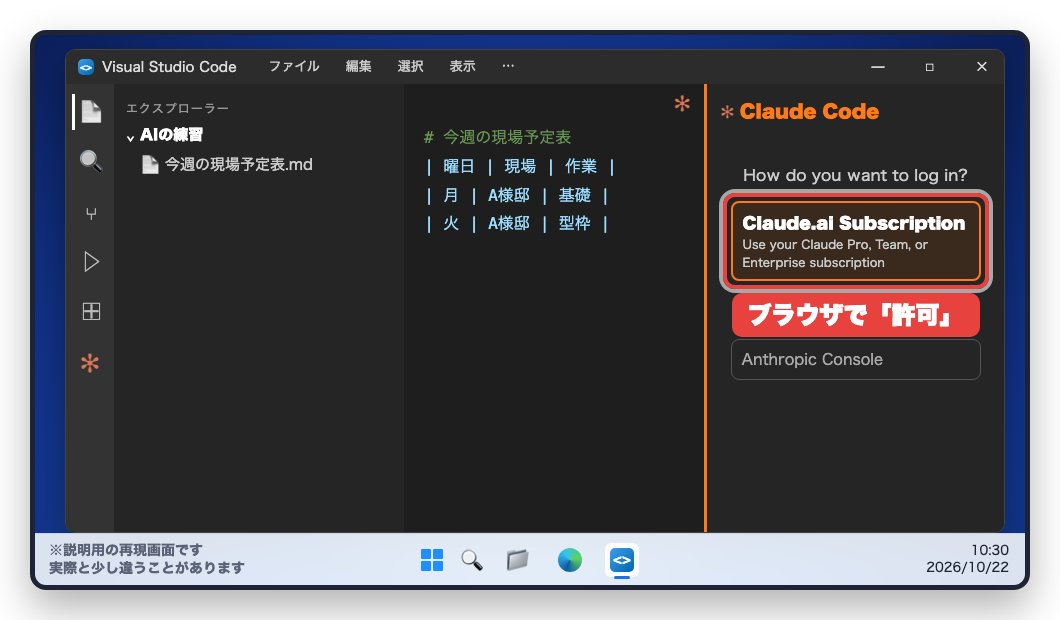Open the 編集 menu
Viewport: 1060px width, 620px height.
(358, 66)
